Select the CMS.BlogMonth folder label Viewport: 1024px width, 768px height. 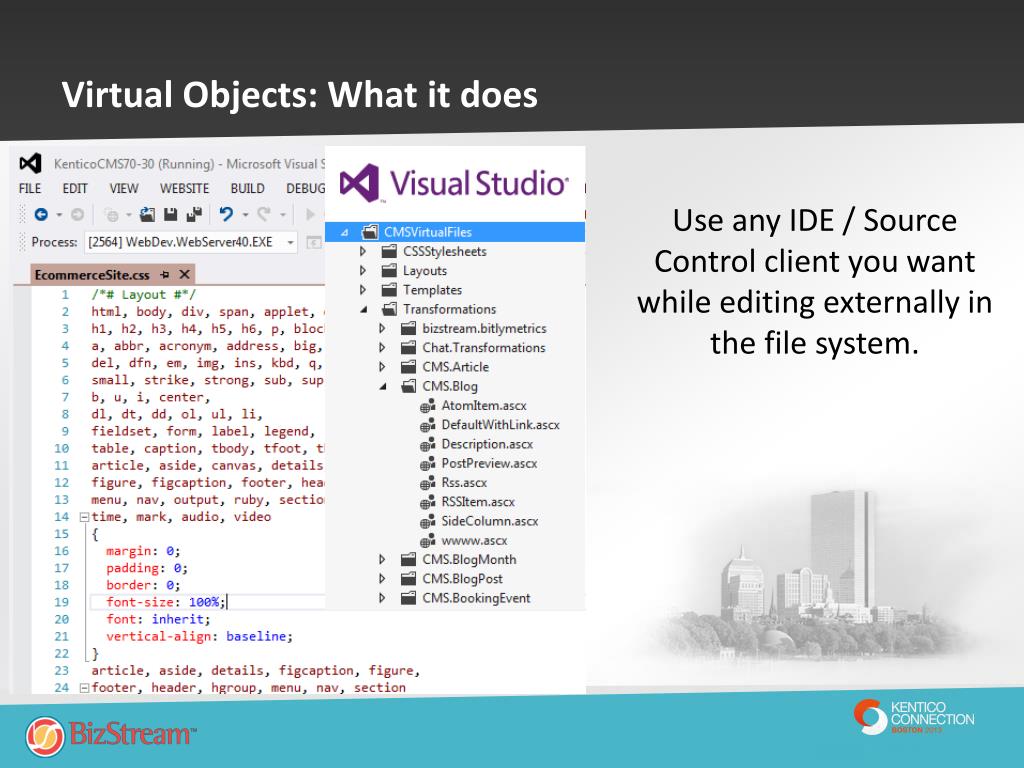tap(469, 560)
